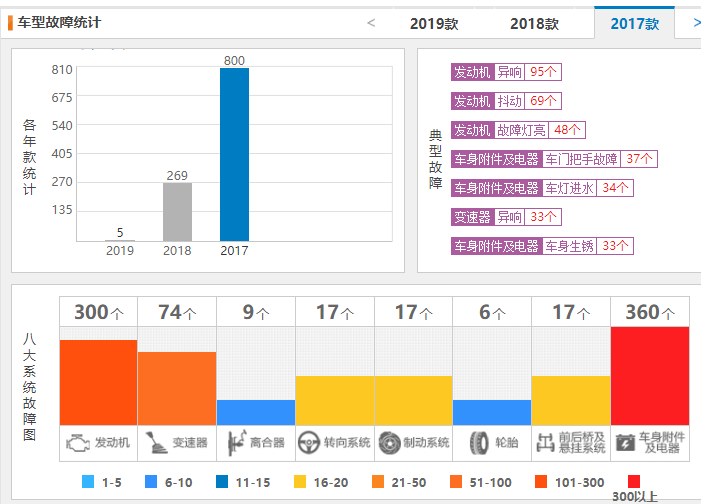Click the 300个 engine count

pyautogui.click(x=98, y=312)
